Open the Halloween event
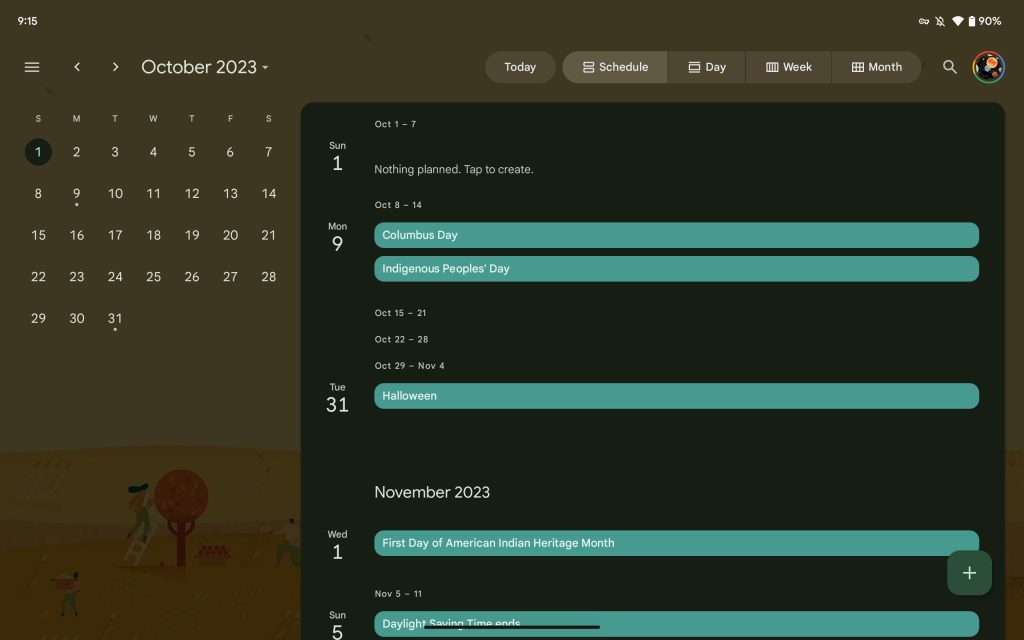Screen dimensions: 1024x640 click(x=676, y=396)
